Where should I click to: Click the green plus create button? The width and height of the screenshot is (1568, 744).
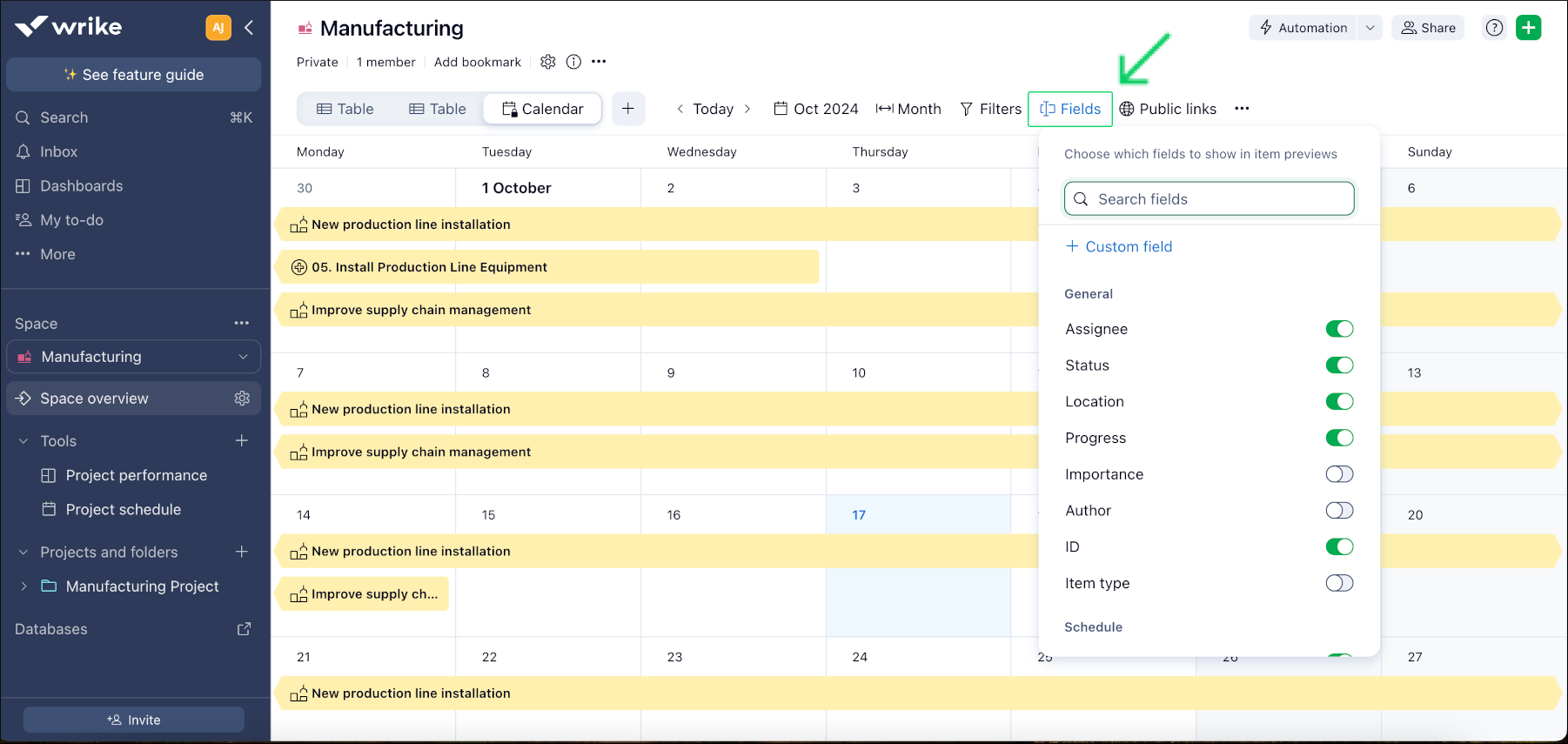1528,28
